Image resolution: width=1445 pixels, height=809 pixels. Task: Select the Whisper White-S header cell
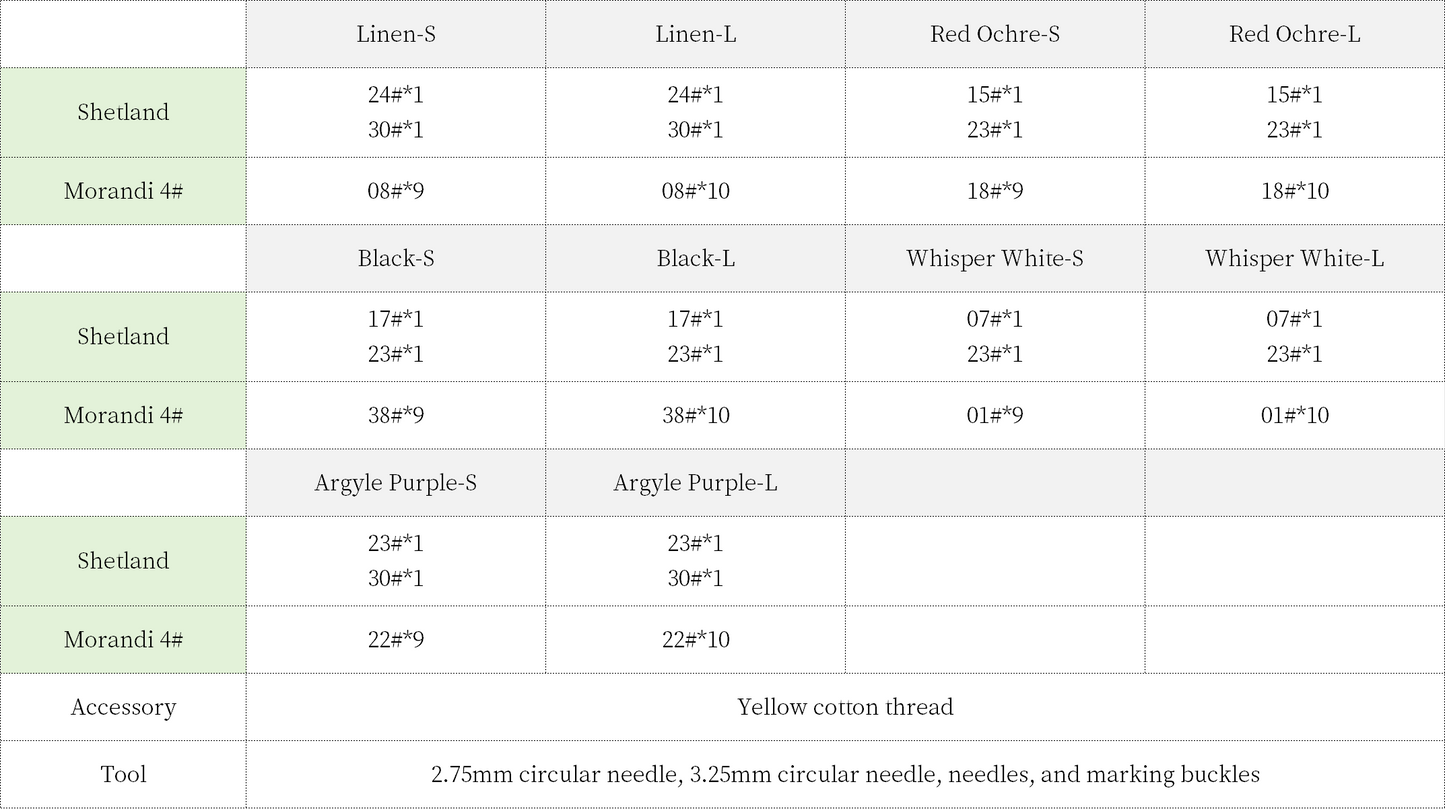coord(995,258)
